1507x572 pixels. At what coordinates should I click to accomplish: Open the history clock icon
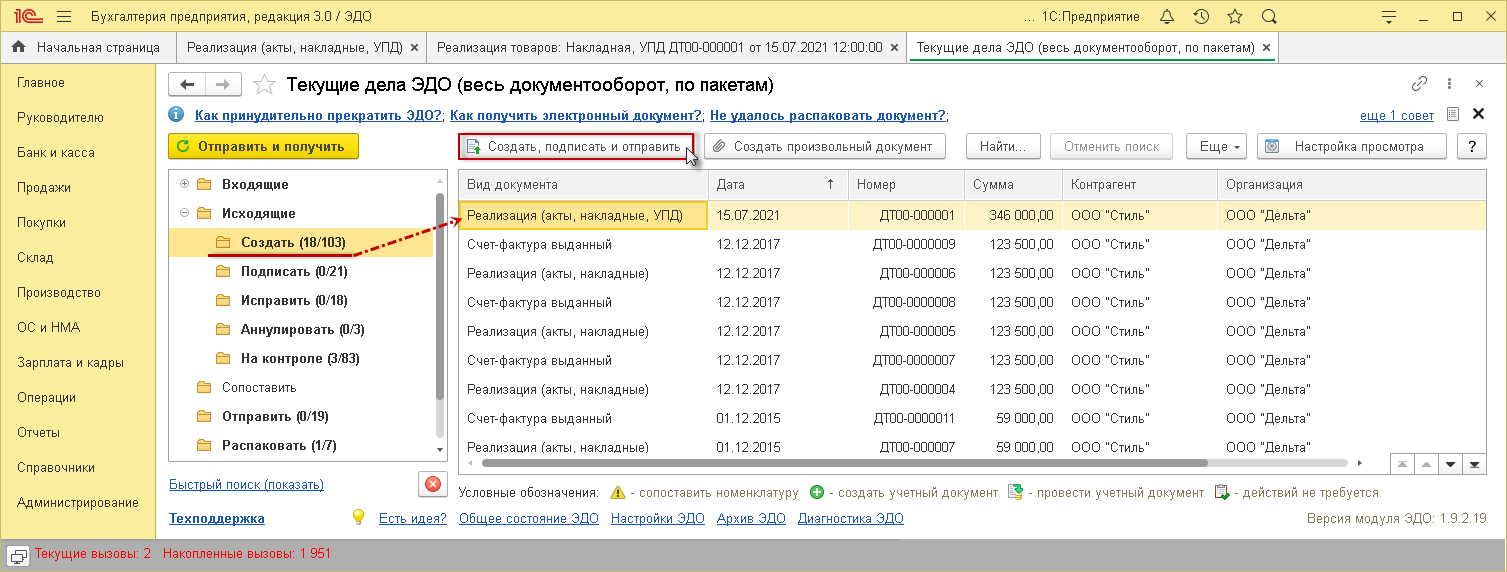click(1201, 17)
